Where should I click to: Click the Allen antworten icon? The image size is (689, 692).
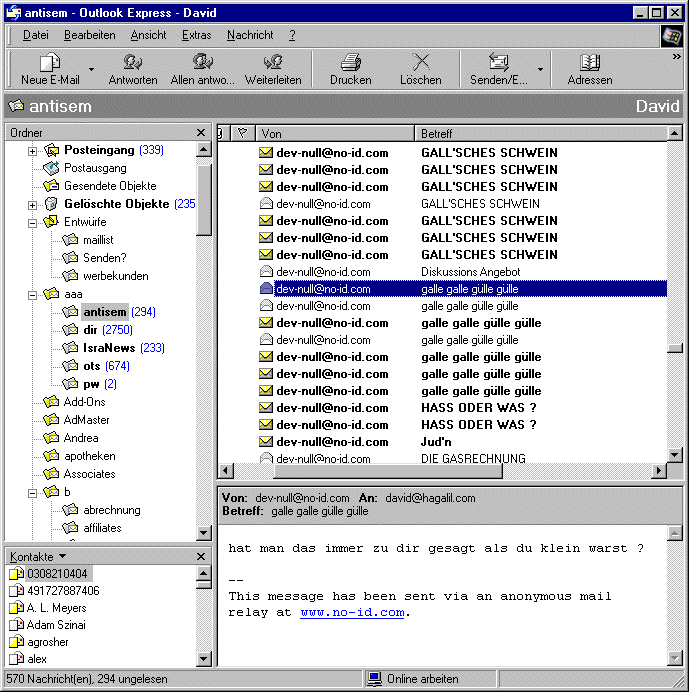[x=203, y=63]
